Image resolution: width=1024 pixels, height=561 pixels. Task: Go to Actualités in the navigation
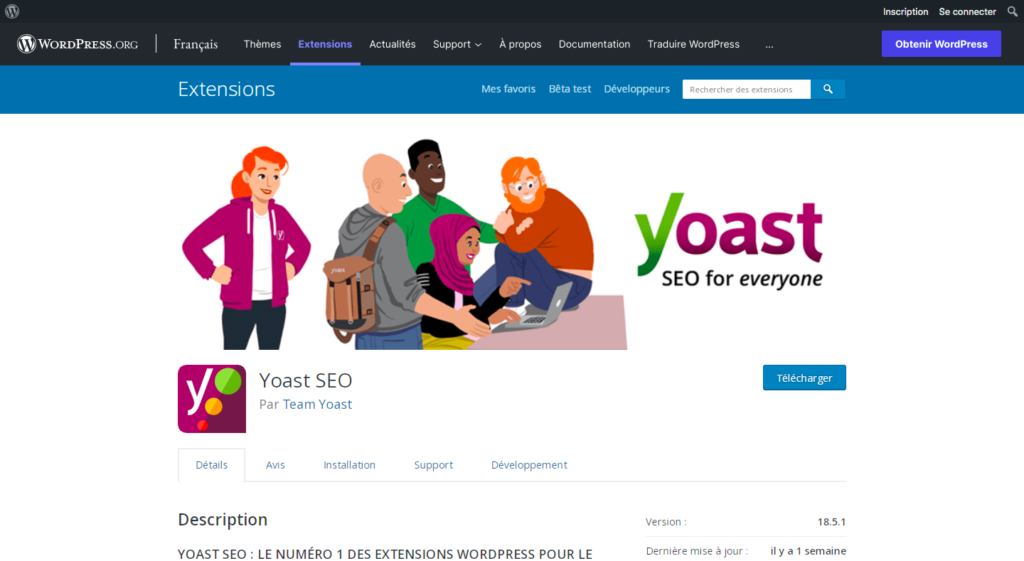pyautogui.click(x=392, y=44)
